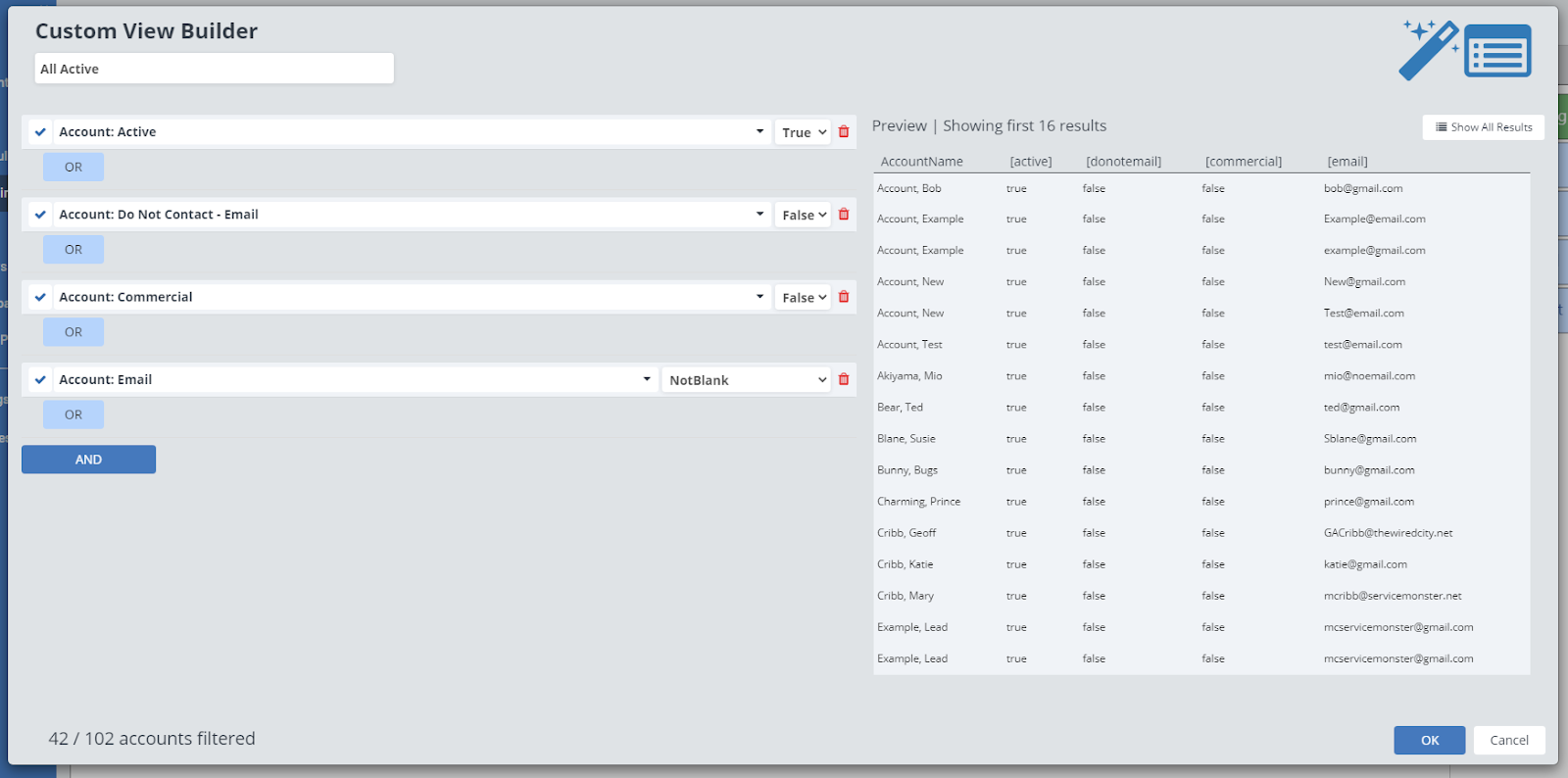Image resolution: width=1568 pixels, height=778 pixels.
Task: Click the magic wand list icon
Action: (1464, 50)
